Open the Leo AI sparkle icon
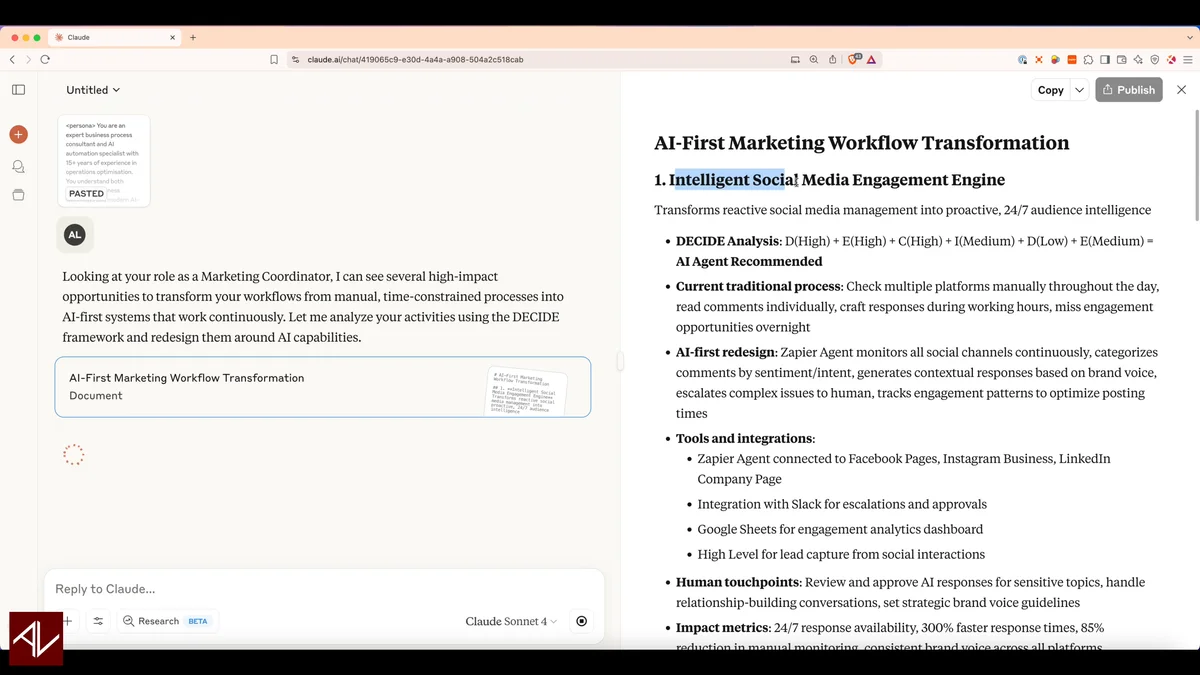 pos(1138,60)
